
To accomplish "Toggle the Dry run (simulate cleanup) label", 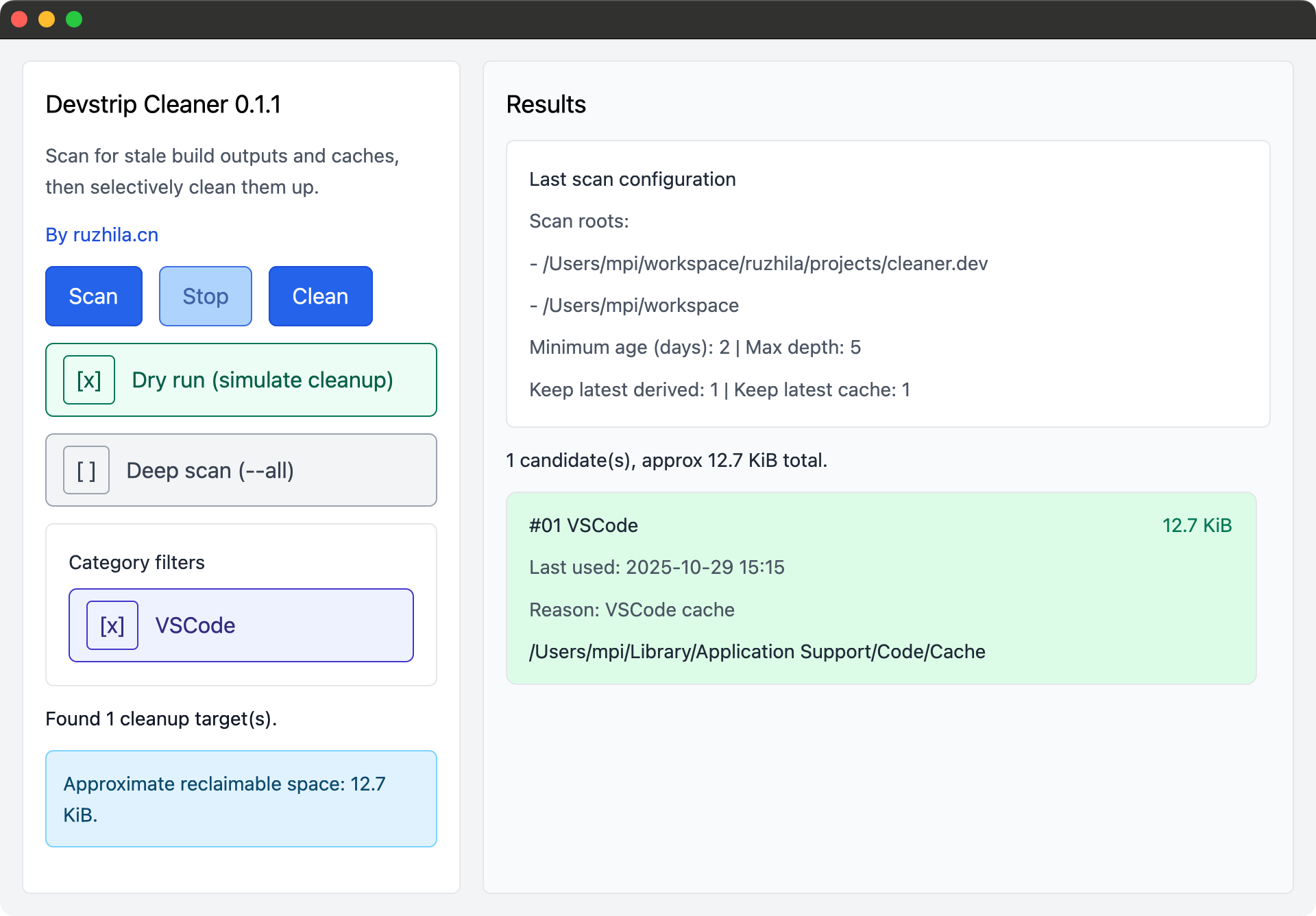I will click(x=263, y=380).
